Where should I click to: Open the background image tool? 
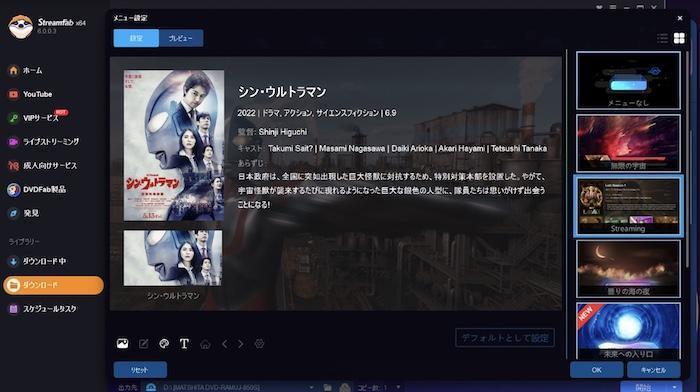click(122, 343)
